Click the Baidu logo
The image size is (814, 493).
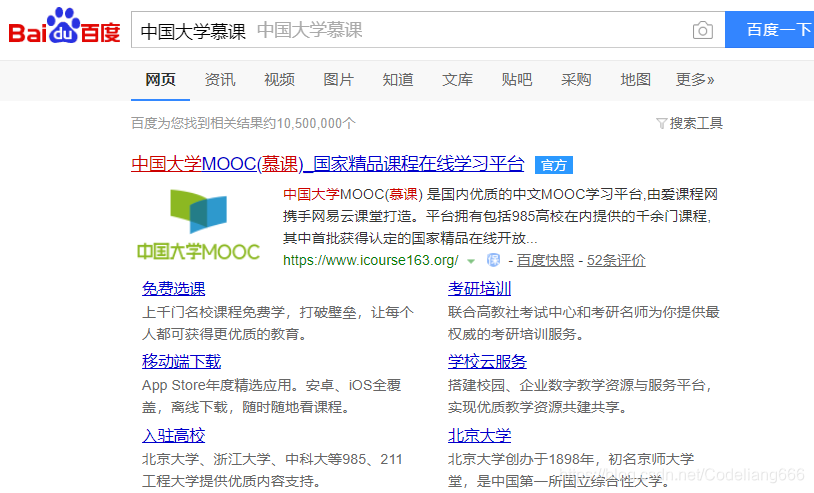pyautogui.click(x=64, y=26)
